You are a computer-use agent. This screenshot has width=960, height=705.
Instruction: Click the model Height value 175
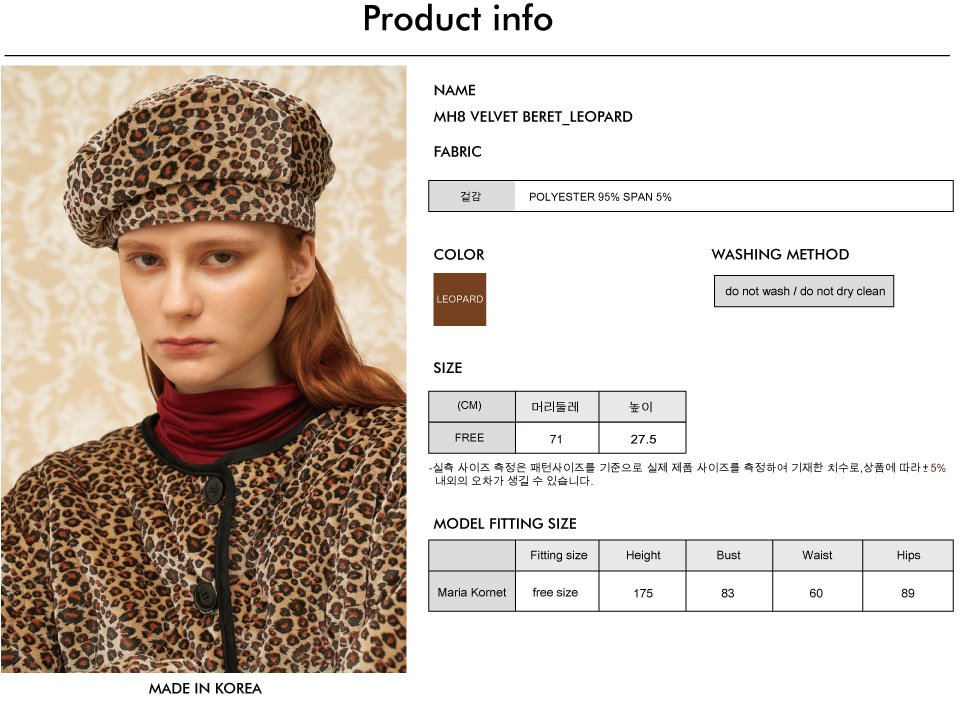643,592
